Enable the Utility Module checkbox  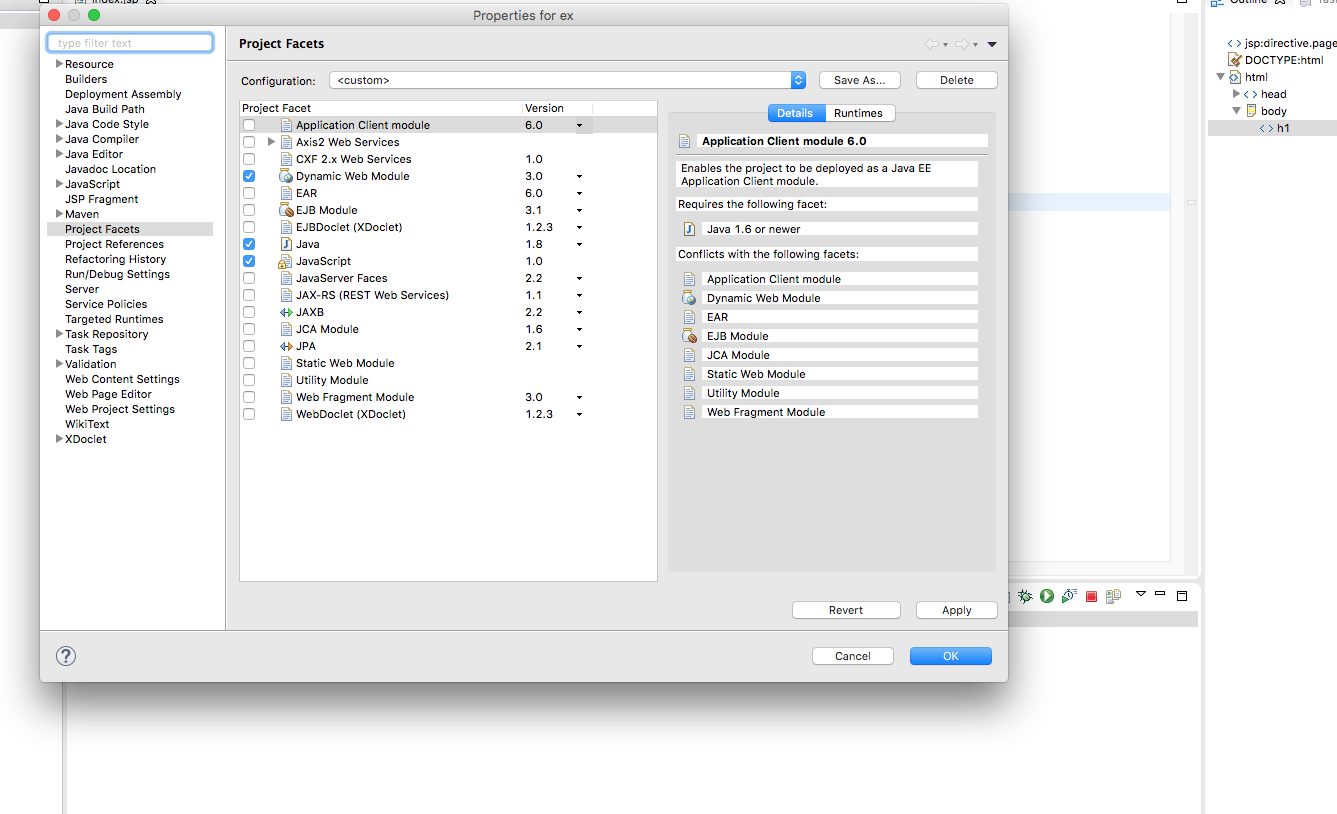[x=249, y=380]
